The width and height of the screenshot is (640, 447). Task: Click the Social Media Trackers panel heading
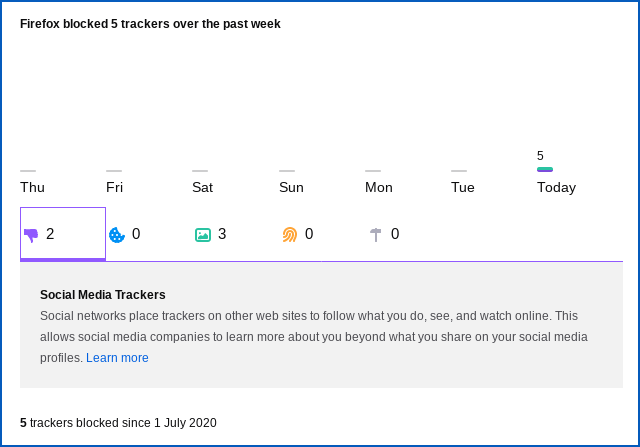click(103, 294)
